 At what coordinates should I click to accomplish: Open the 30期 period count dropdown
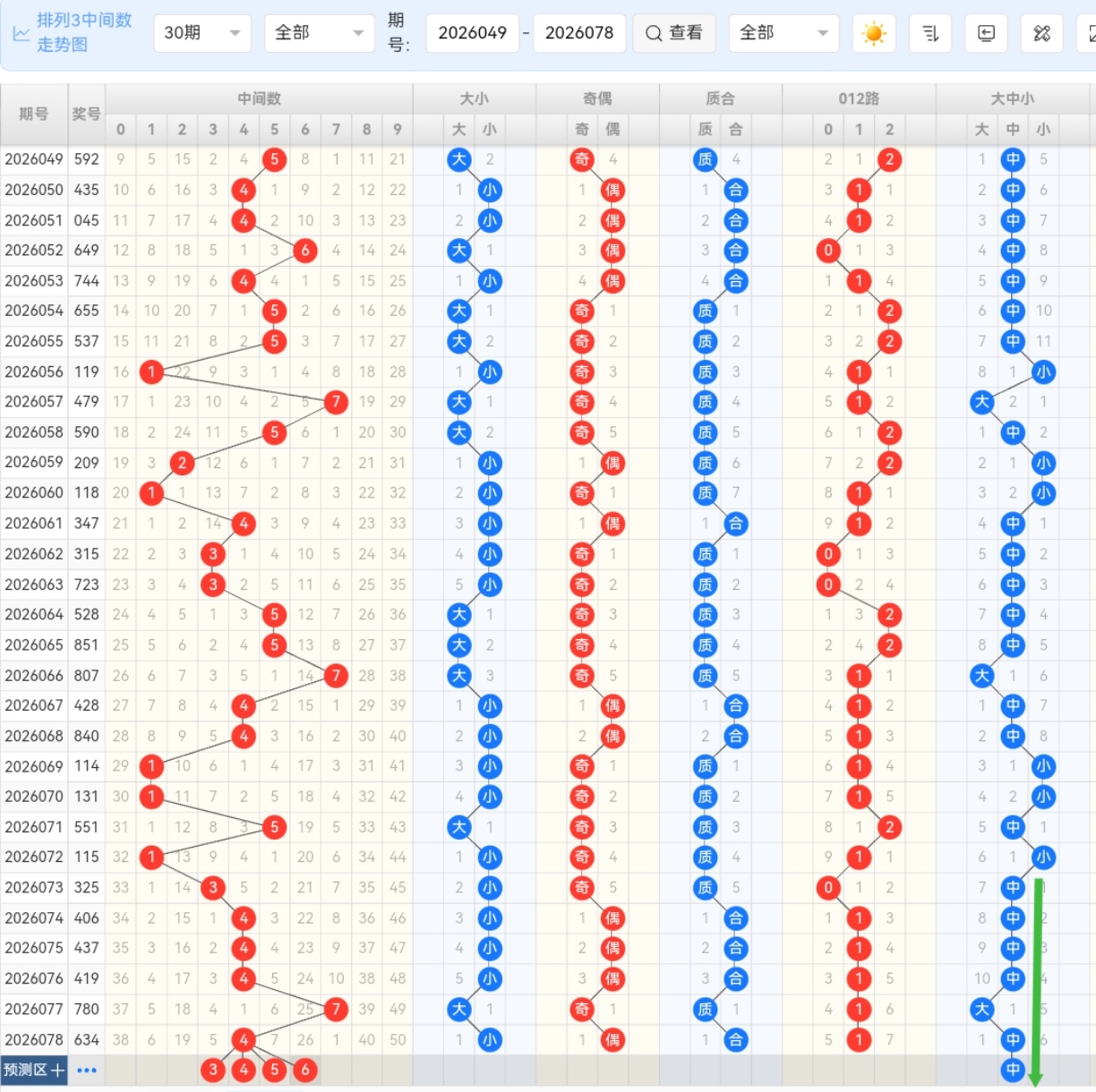click(201, 33)
